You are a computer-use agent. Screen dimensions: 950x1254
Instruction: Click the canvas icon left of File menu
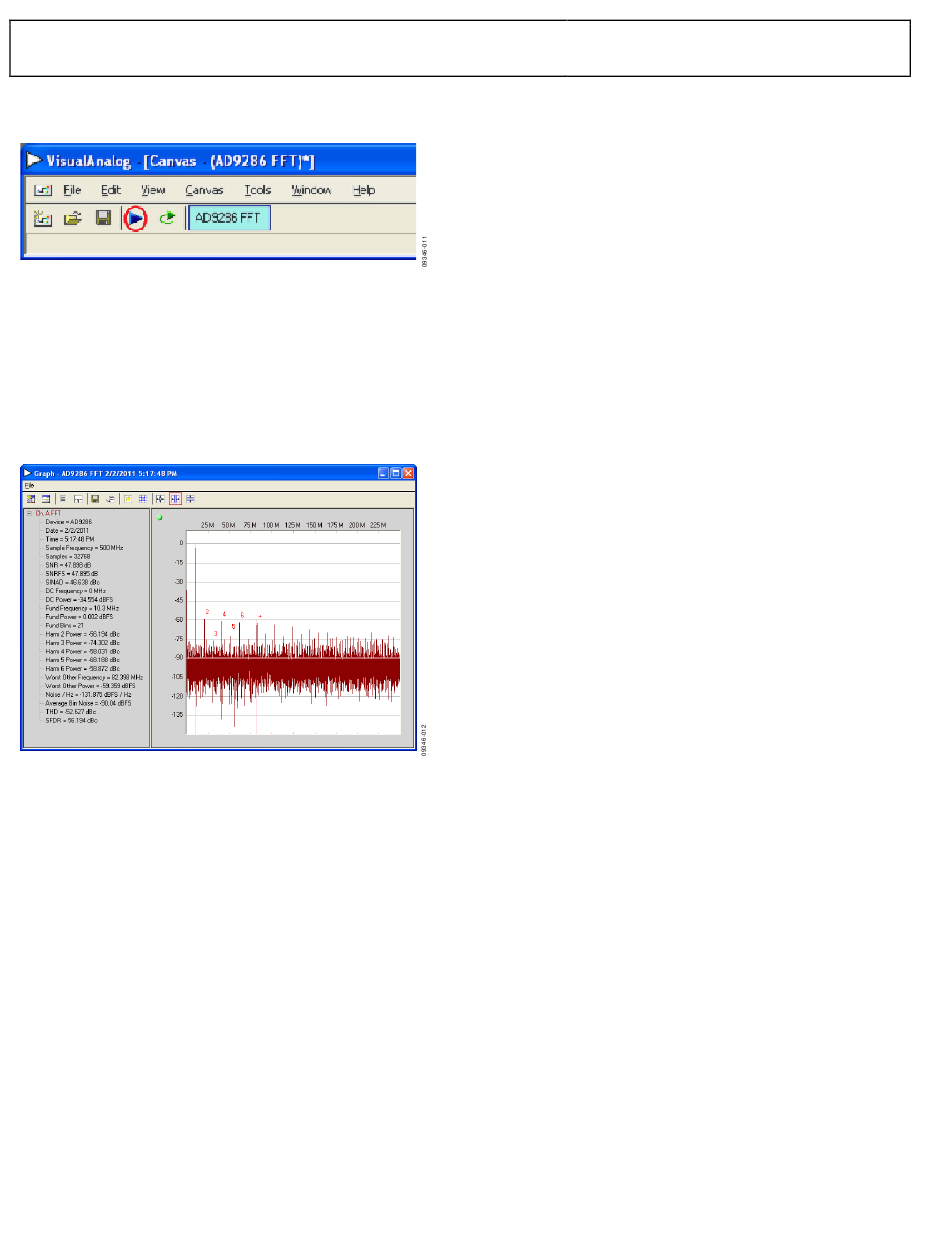pyautogui.click(x=43, y=190)
